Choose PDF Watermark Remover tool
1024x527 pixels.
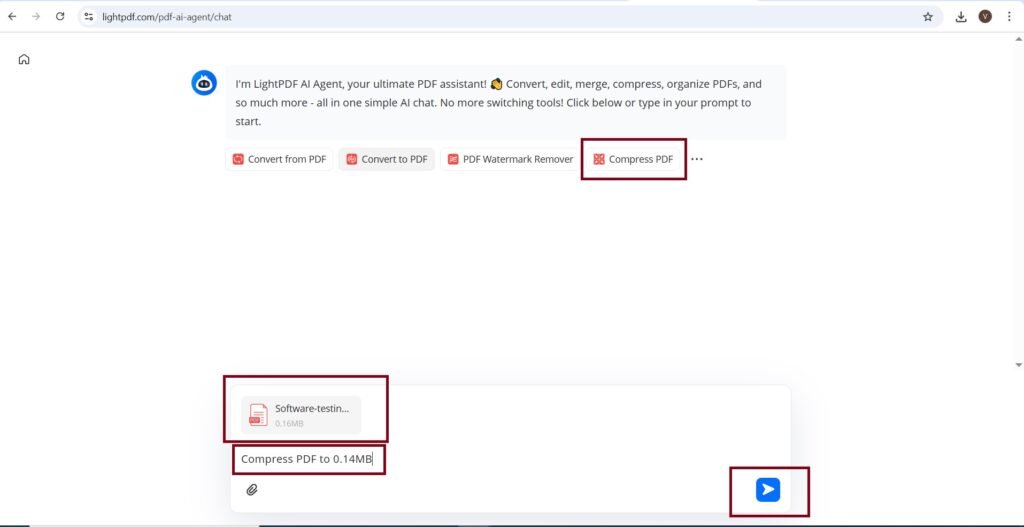510,159
